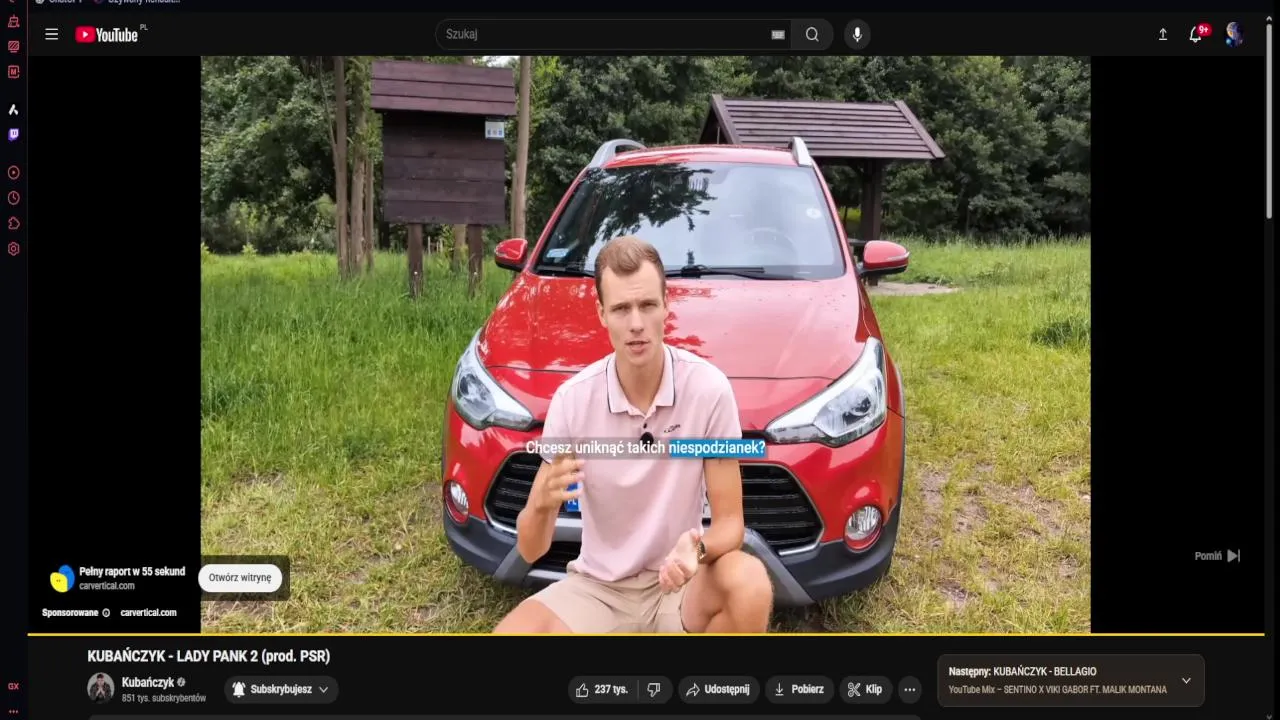Go to the YouTube home logo
Viewport: 1280px width, 720px height.
(x=108, y=35)
